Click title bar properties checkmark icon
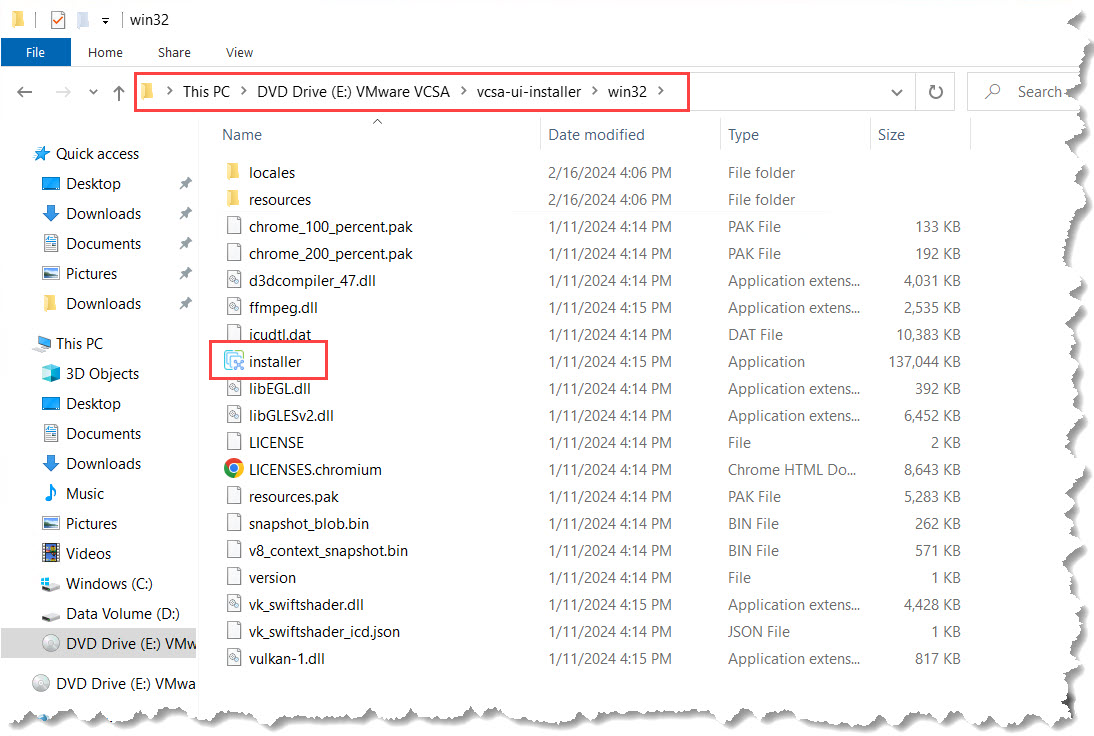 click(x=58, y=20)
